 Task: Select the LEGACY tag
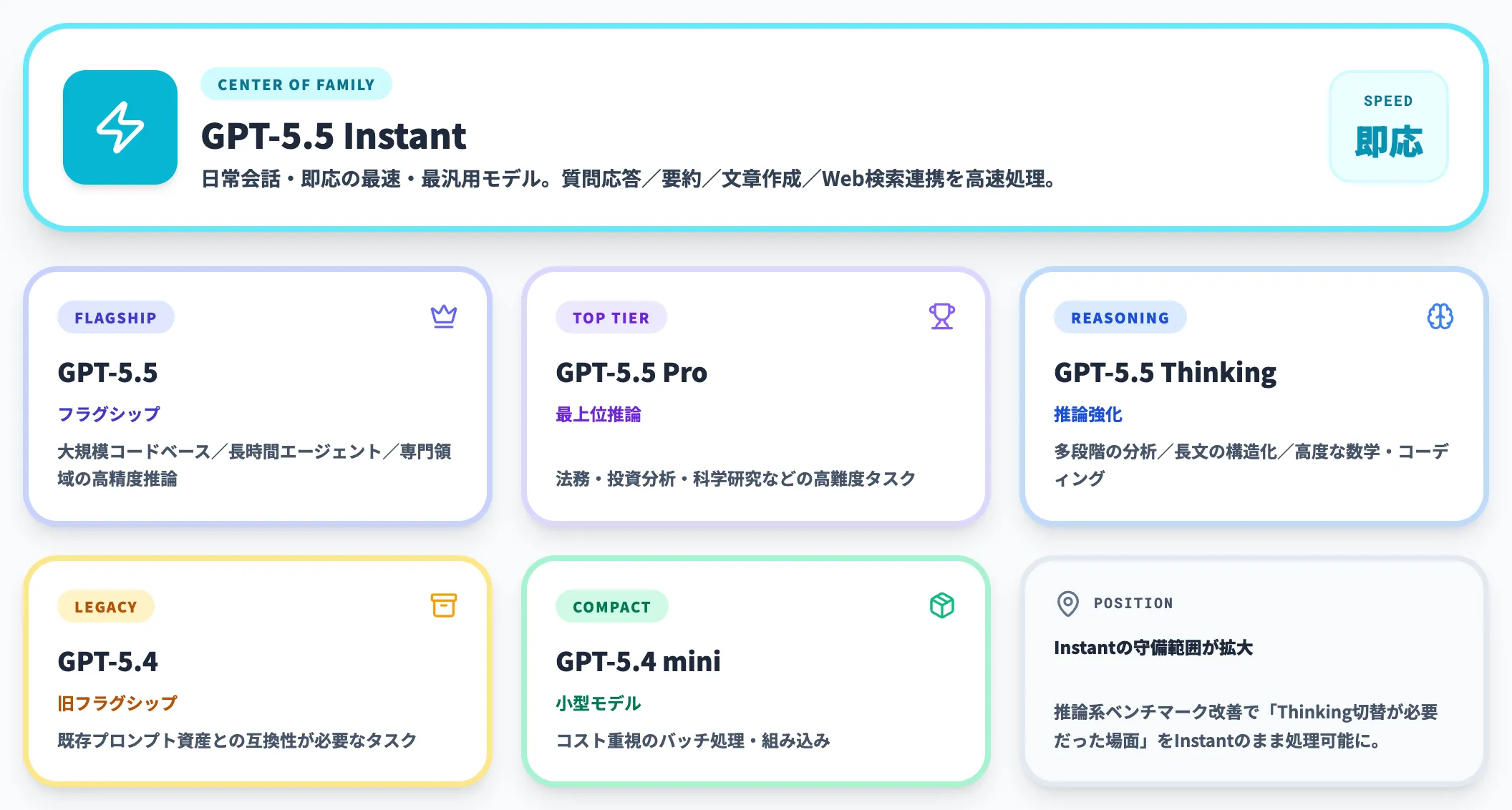106,607
